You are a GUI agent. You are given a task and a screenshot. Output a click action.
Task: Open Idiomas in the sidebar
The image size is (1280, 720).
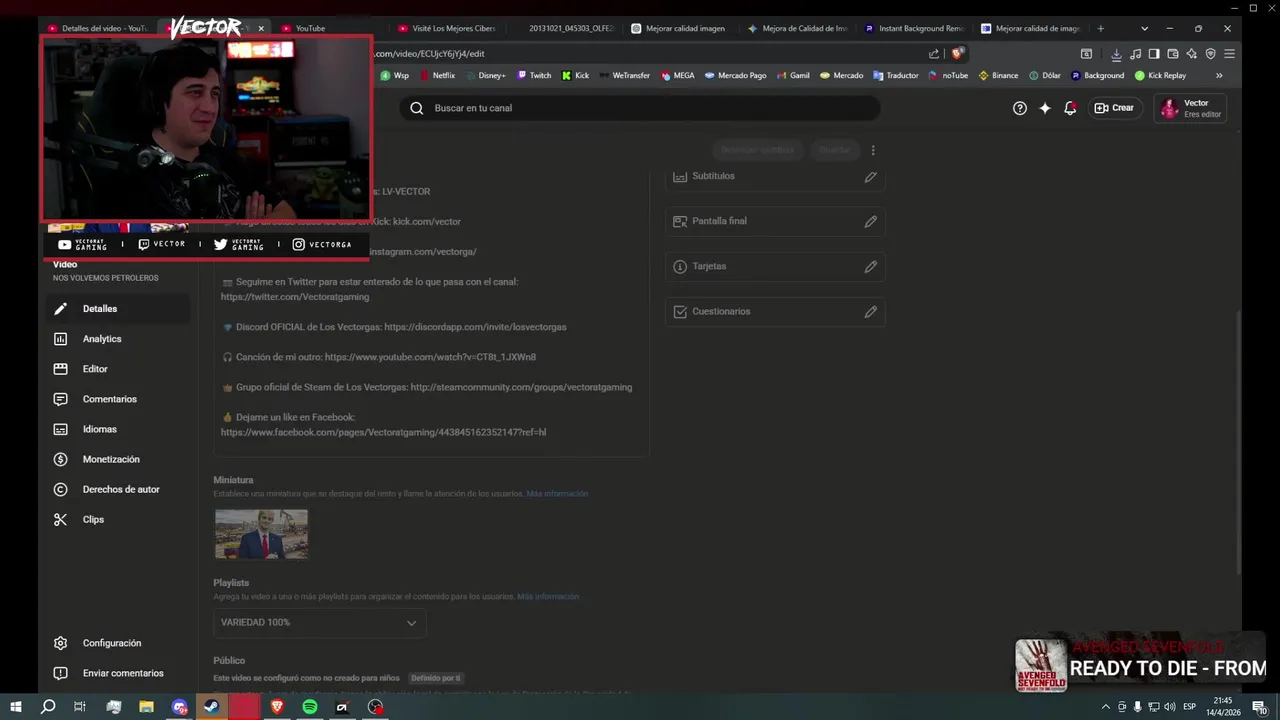click(x=118, y=429)
